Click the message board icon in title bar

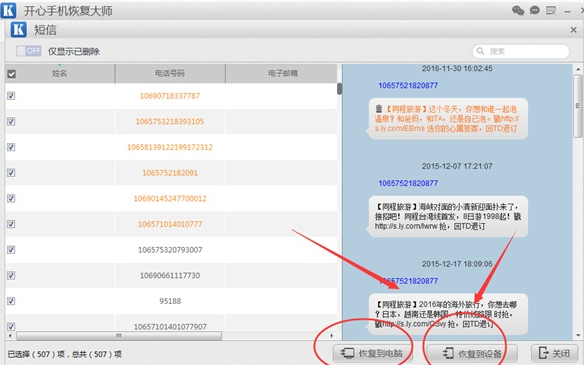pyautogui.click(x=551, y=10)
